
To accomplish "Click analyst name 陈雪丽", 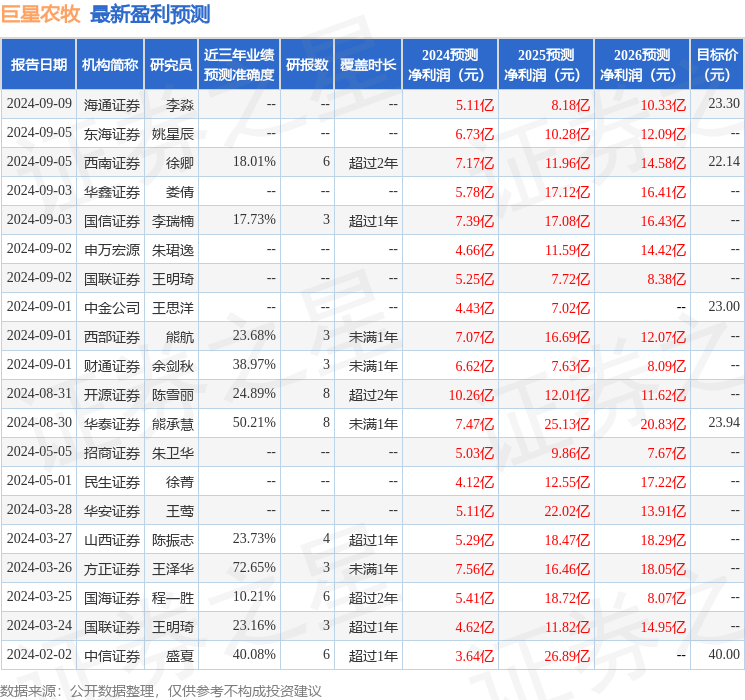I will coord(173,395).
